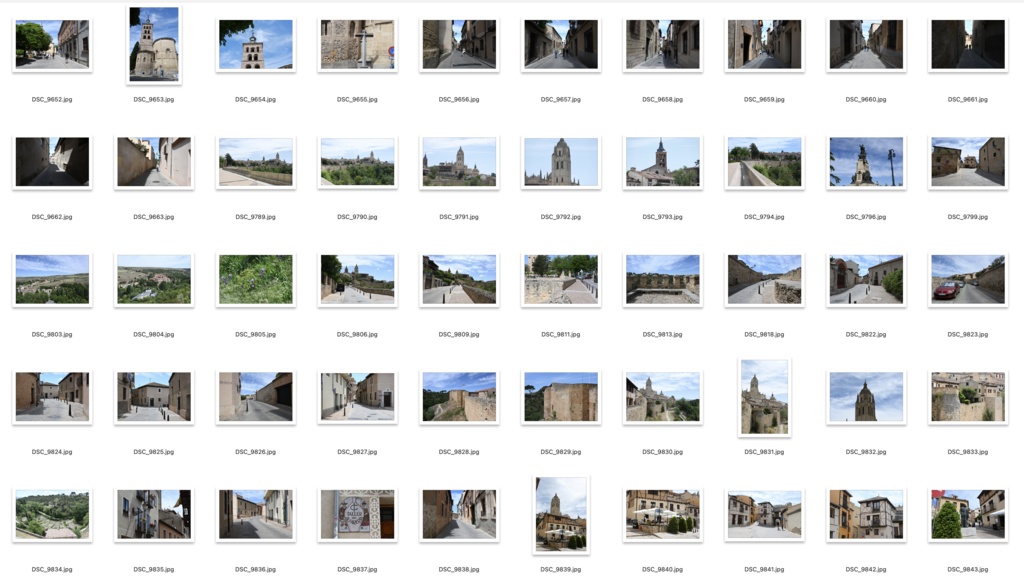Select the DSC_9825.jpg thumbnail
The height and width of the screenshot is (584, 1024).
[153, 397]
